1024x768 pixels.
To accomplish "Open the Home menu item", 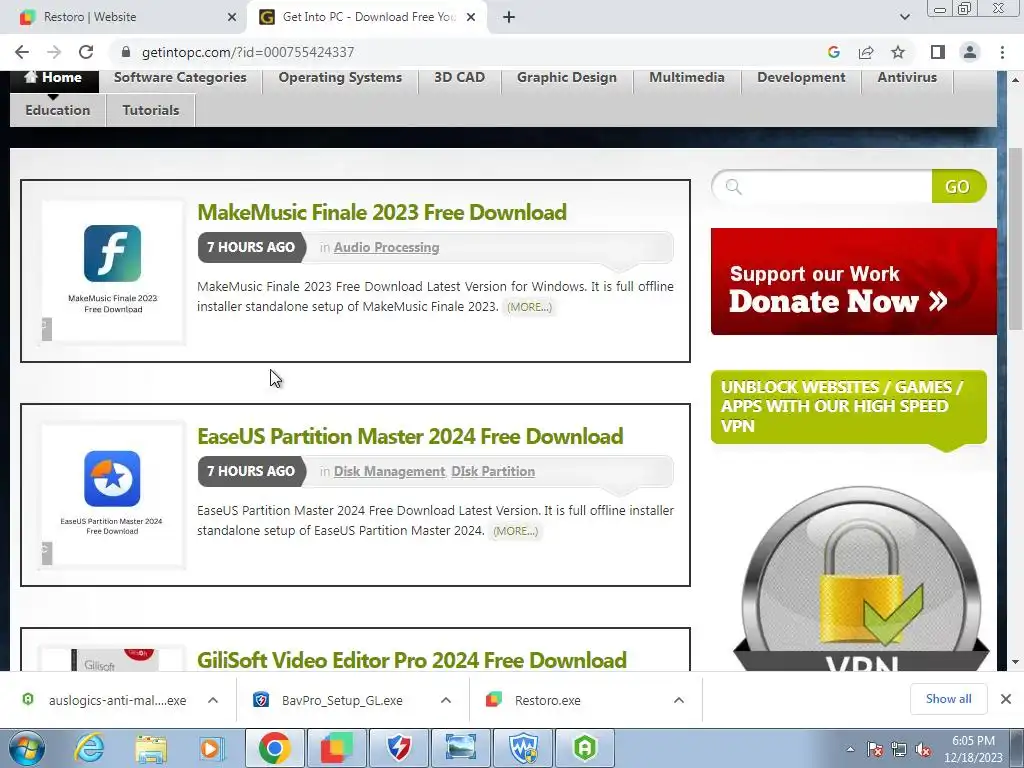I will 54,78.
